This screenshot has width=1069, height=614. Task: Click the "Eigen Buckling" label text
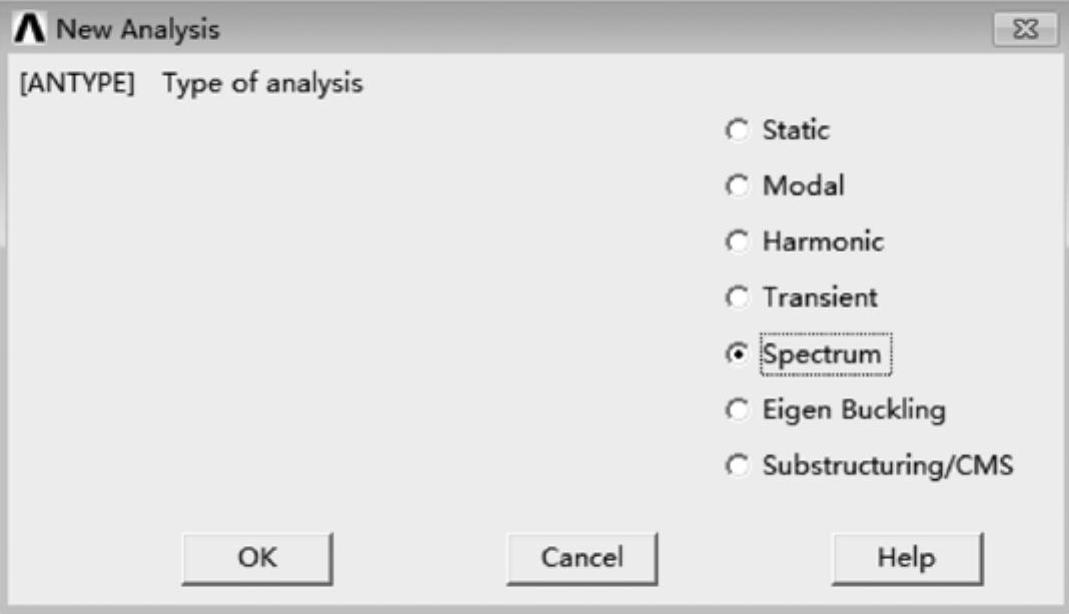[853, 410]
